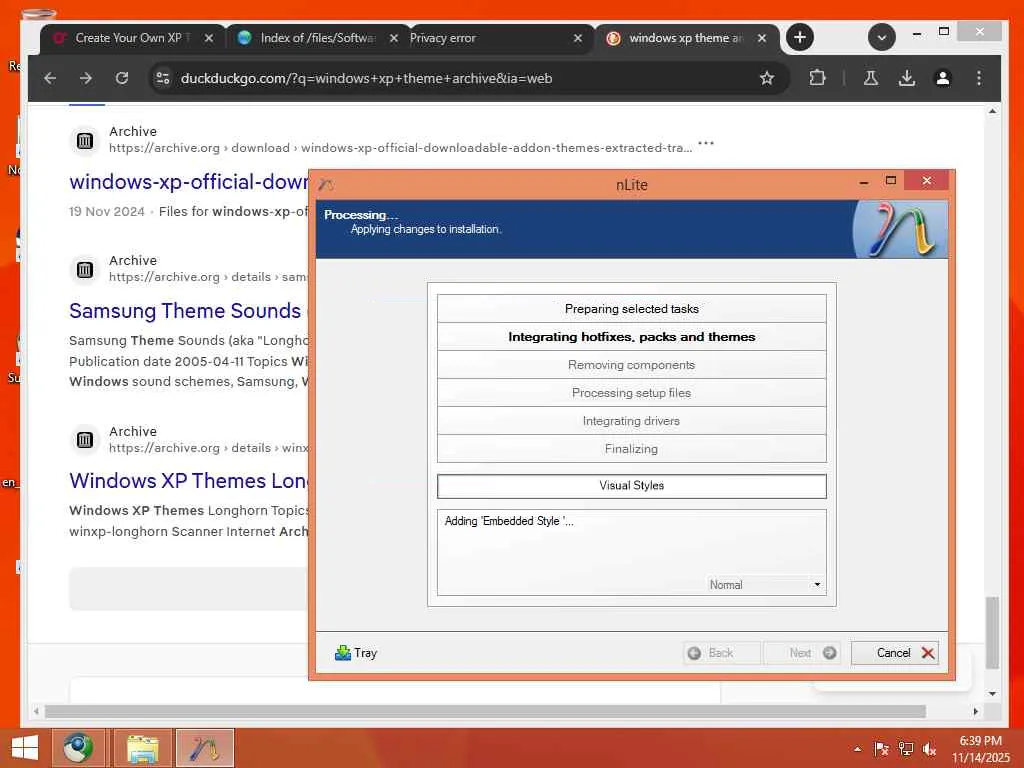Switch to Index of /files/Software tab
The image size is (1024, 768).
[317, 38]
